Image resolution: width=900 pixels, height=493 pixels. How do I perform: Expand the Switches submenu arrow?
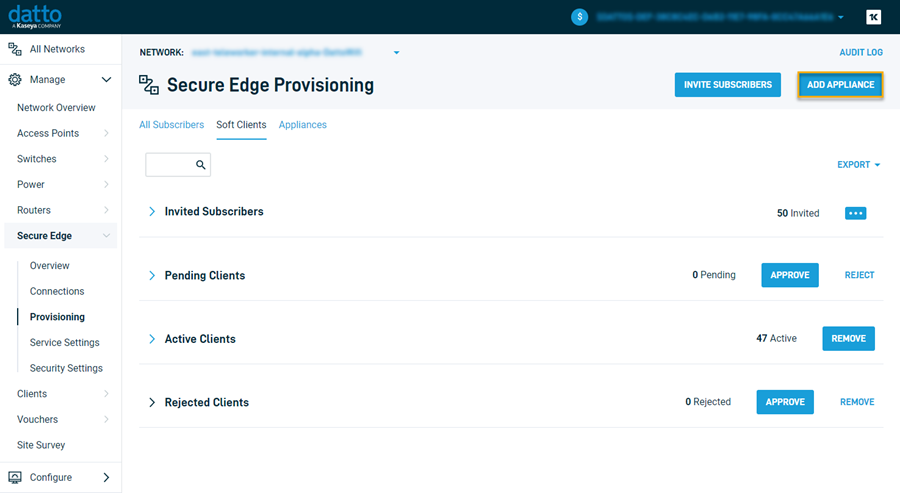106,158
